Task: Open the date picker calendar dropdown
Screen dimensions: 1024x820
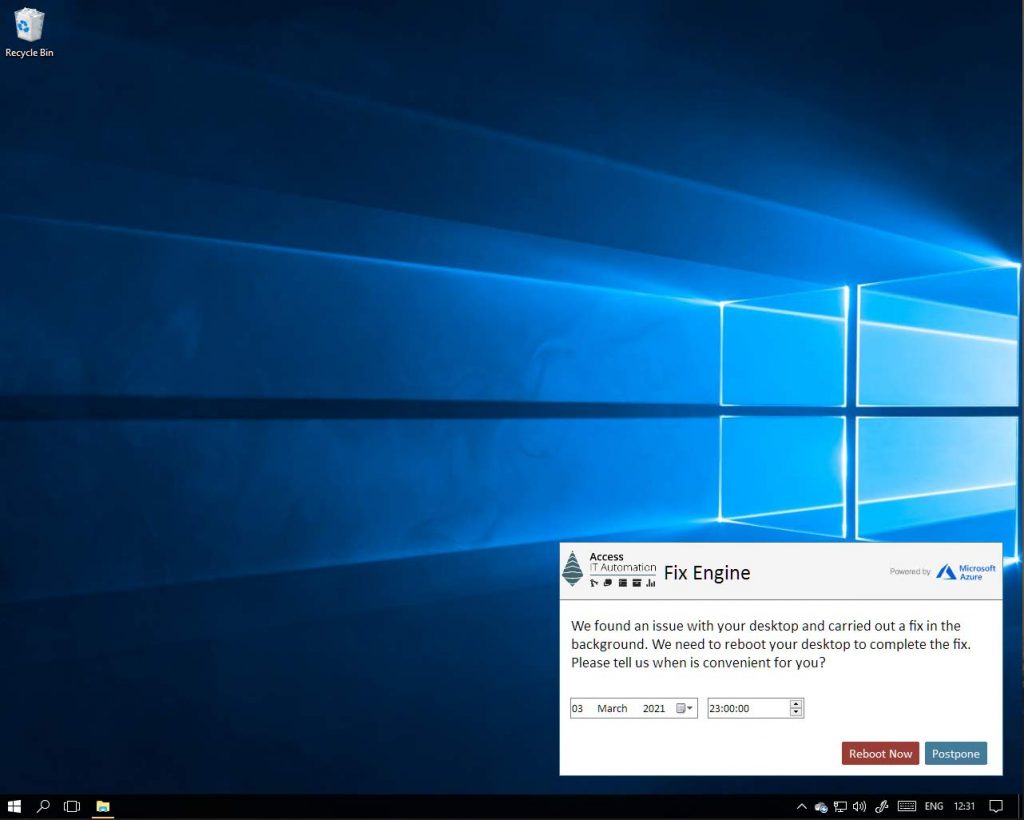Action: [684, 708]
